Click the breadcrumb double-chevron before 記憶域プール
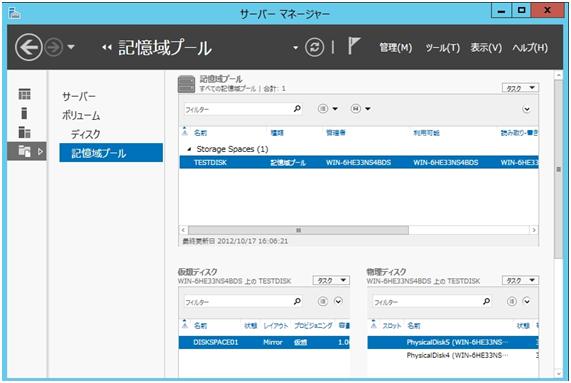 click(106, 47)
